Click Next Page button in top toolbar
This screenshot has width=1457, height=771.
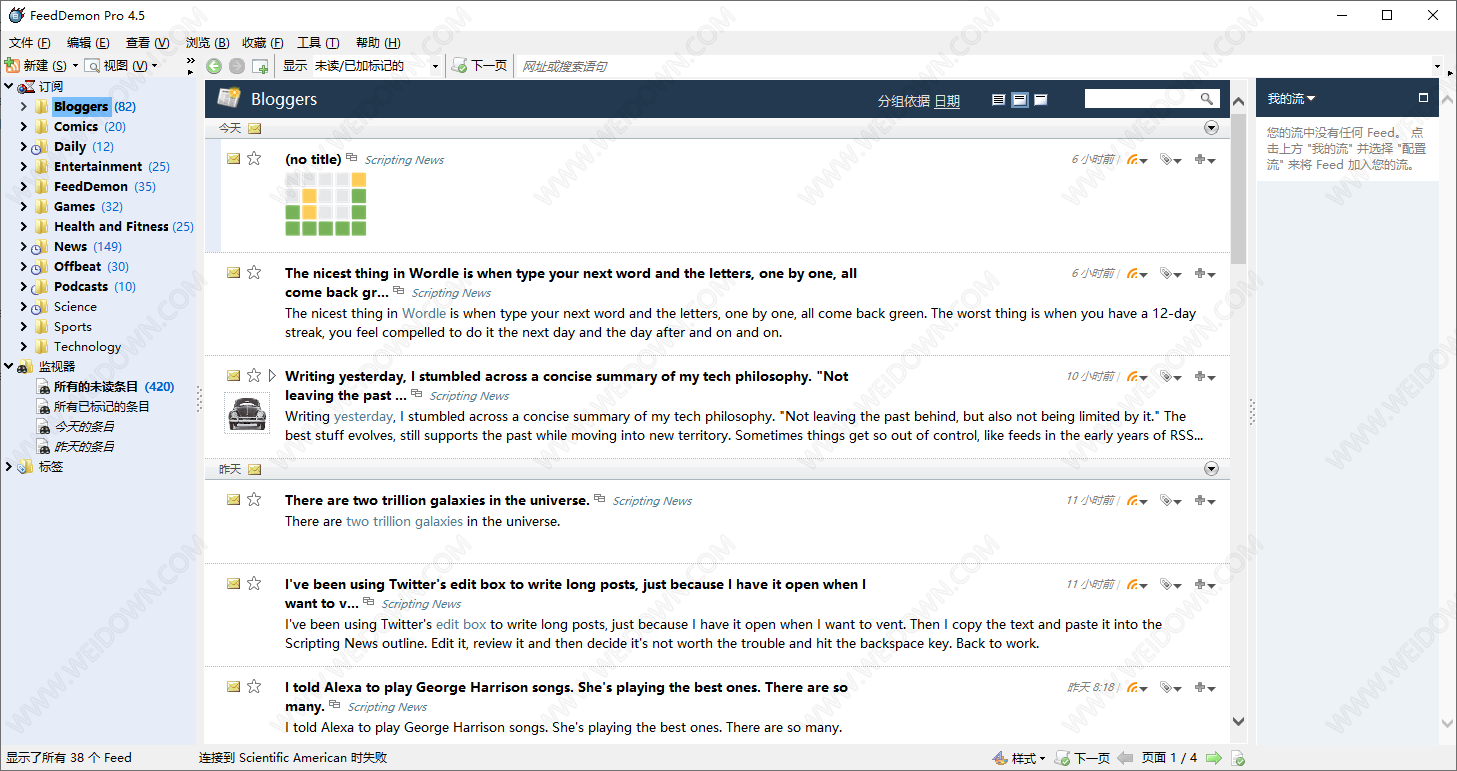480,66
